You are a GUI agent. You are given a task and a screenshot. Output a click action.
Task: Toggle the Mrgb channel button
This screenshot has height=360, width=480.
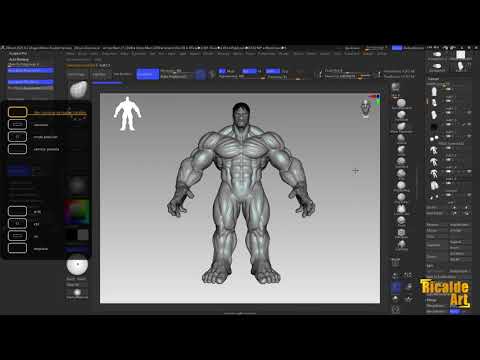click(226, 71)
